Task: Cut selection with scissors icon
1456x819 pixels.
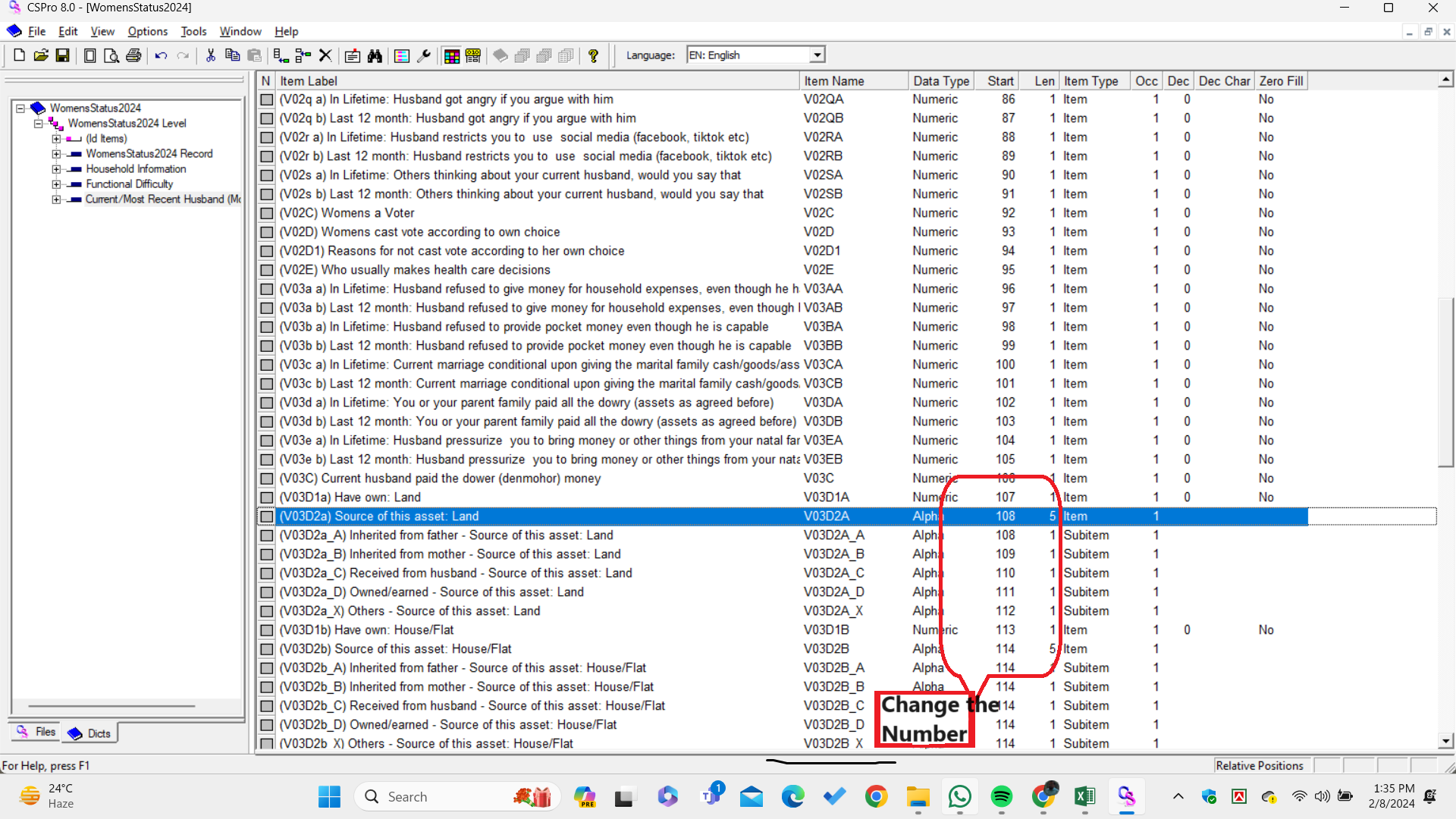Action: click(x=211, y=55)
